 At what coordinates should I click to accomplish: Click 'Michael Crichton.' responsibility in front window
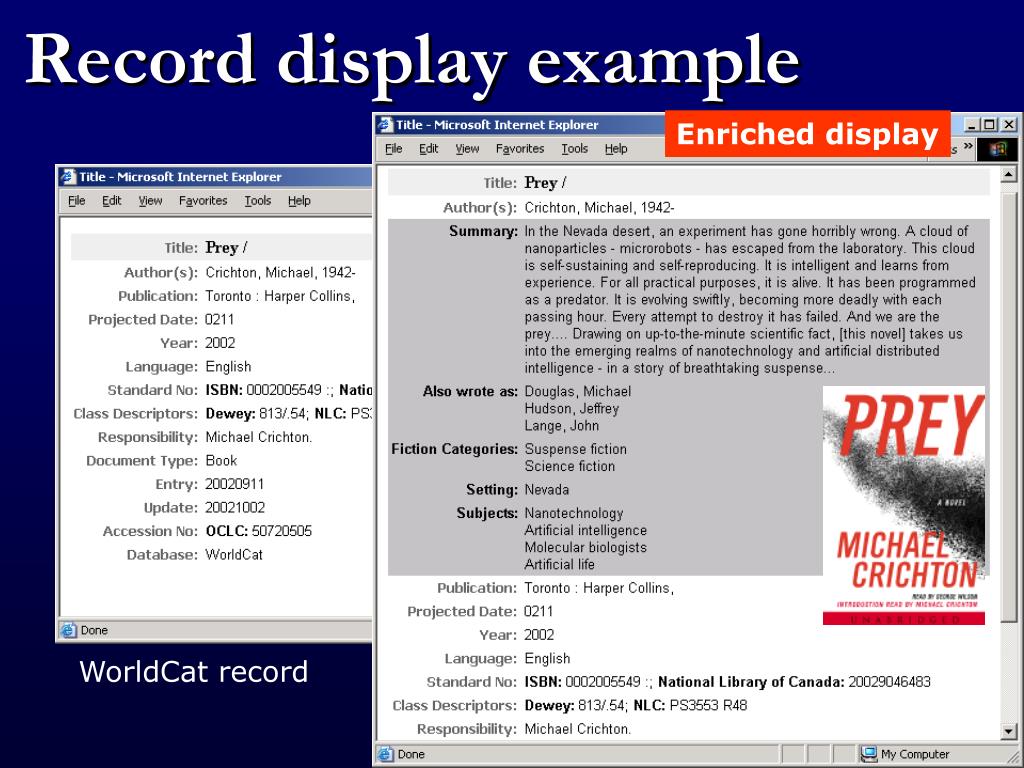(578, 729)
